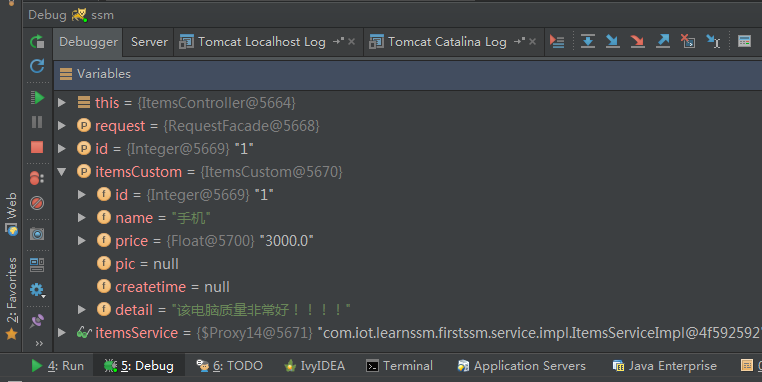Open the Terminal tool window
The height and width of the screenshot is (382, 762).
click(399, 365)
